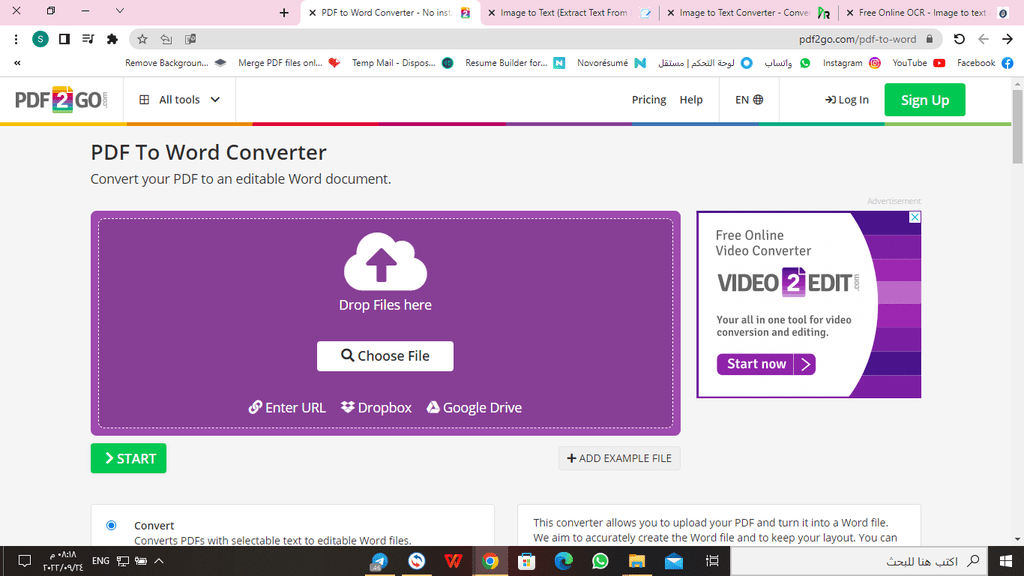Close the Free Online OCR tab
Screen dimensions: 1024x576
point(850,12)
